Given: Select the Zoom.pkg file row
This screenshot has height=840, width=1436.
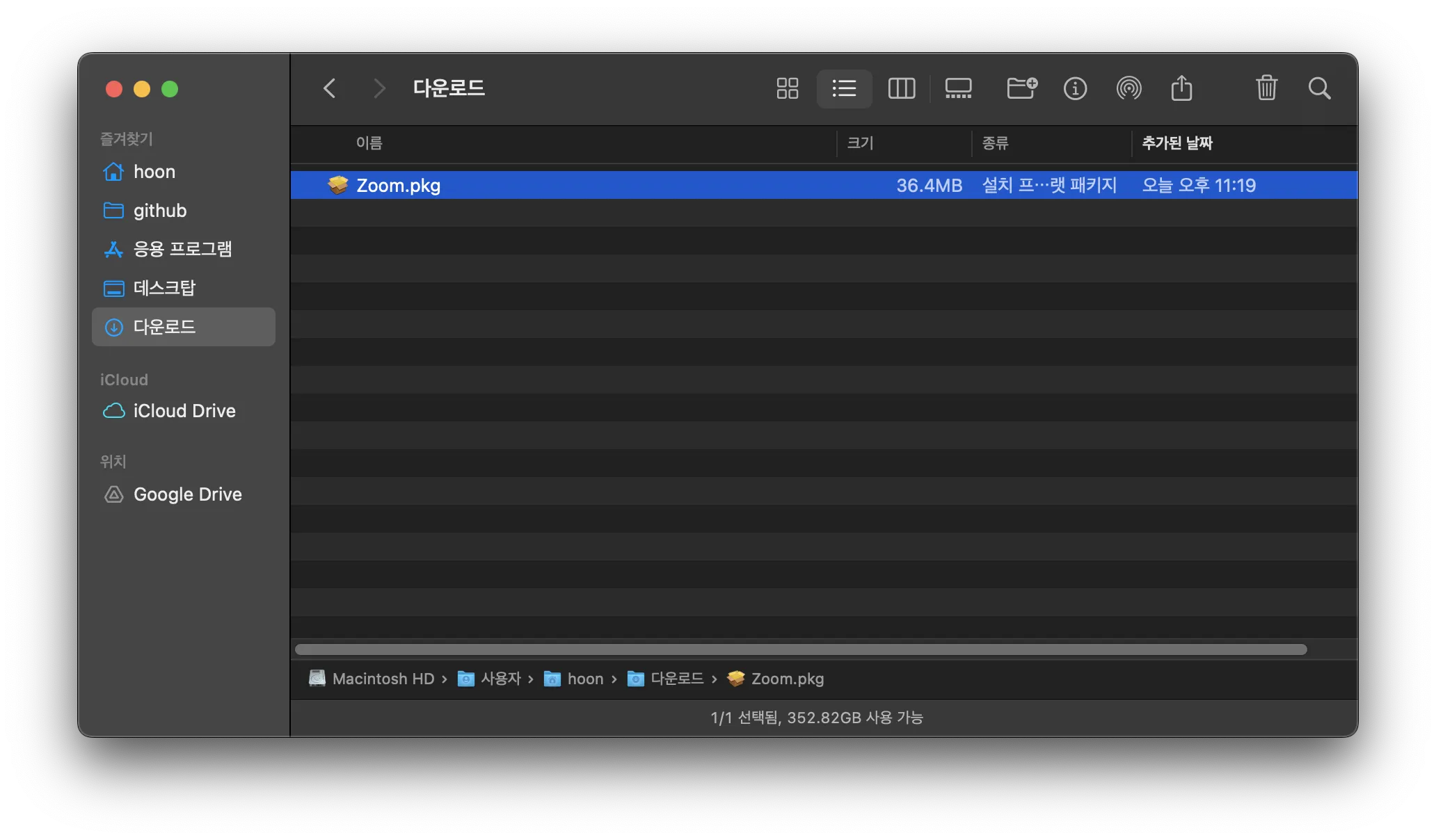Looking at the screenshot, I should [824, 185].
